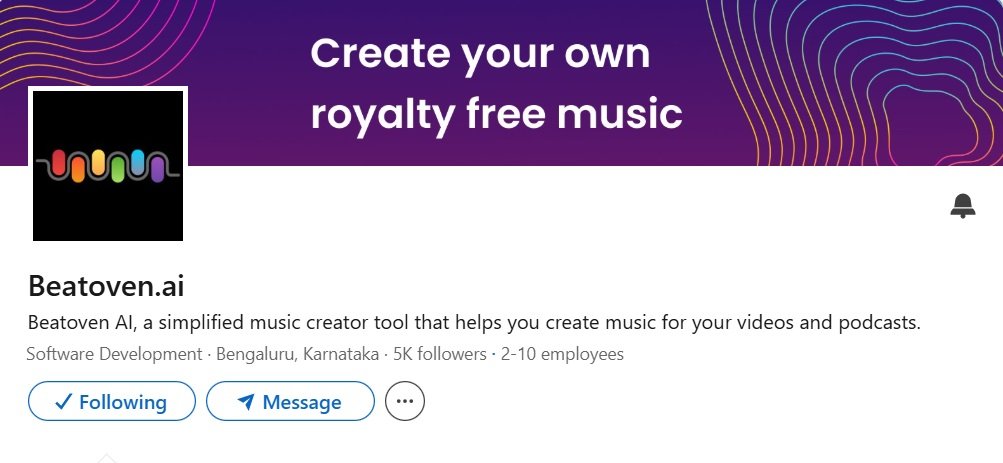The height and width of the screenshot is (463, 1003).
Task: Open the Beatoven.ai logo image
Action: point(108,166)
